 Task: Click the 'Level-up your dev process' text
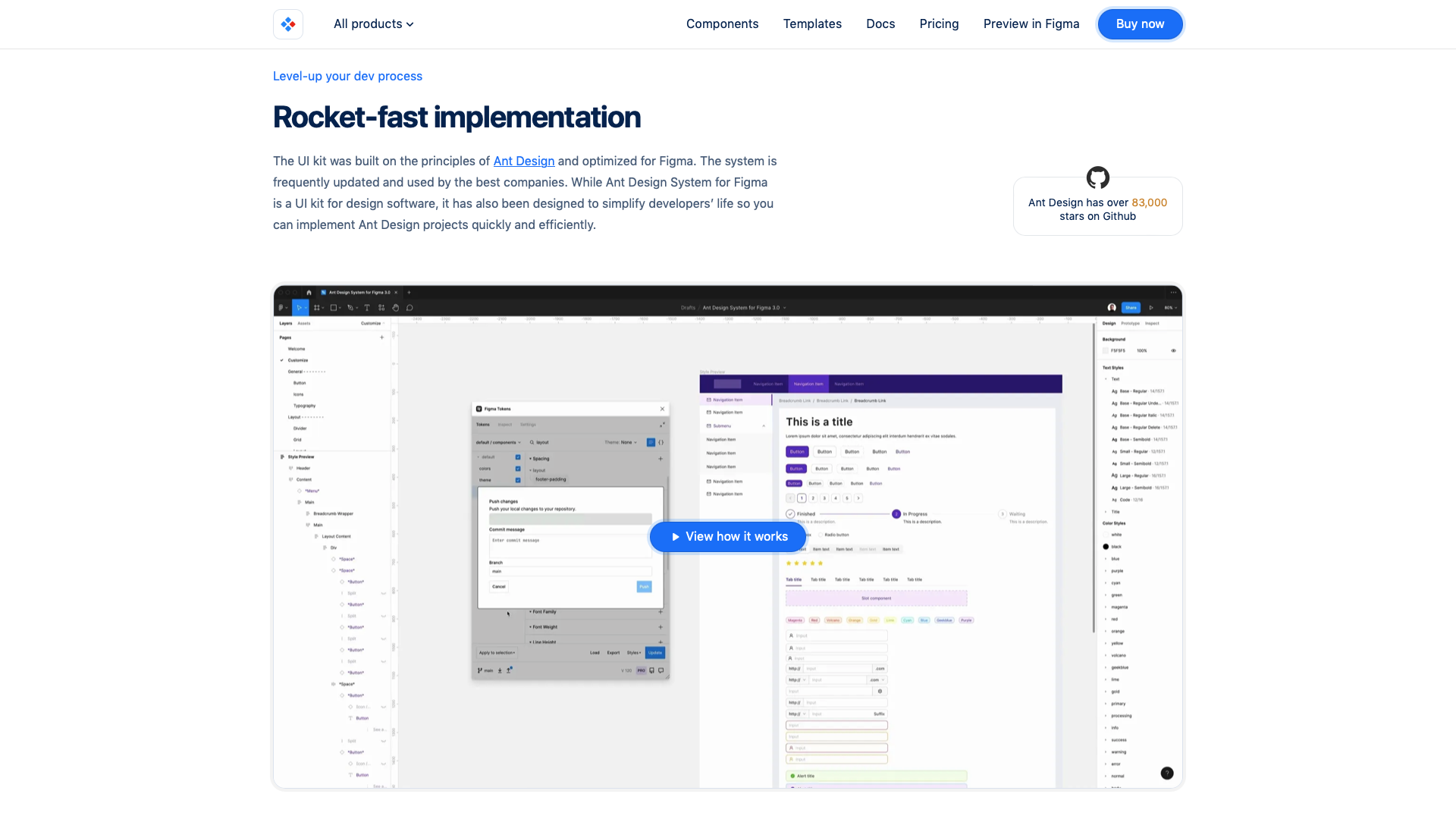347,76
